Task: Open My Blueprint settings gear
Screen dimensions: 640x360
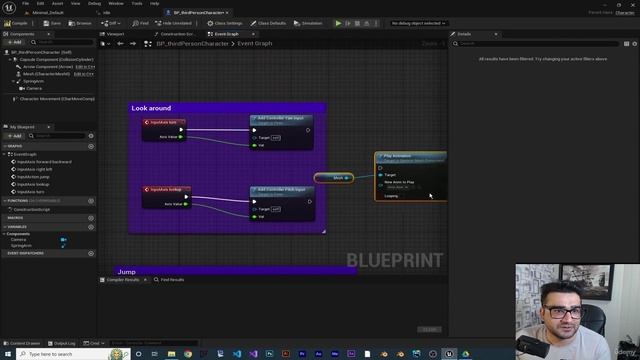Action: (91, 136)
